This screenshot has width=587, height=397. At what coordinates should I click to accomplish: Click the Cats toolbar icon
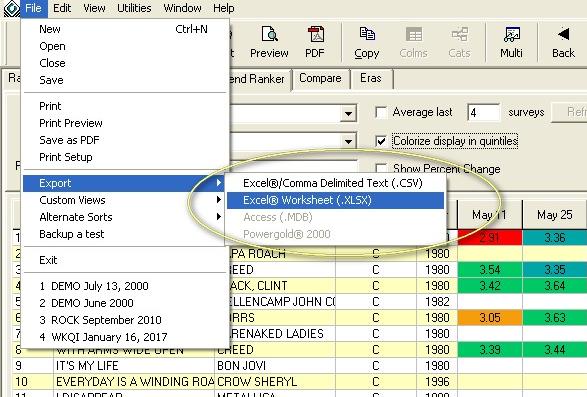(459, 34)
